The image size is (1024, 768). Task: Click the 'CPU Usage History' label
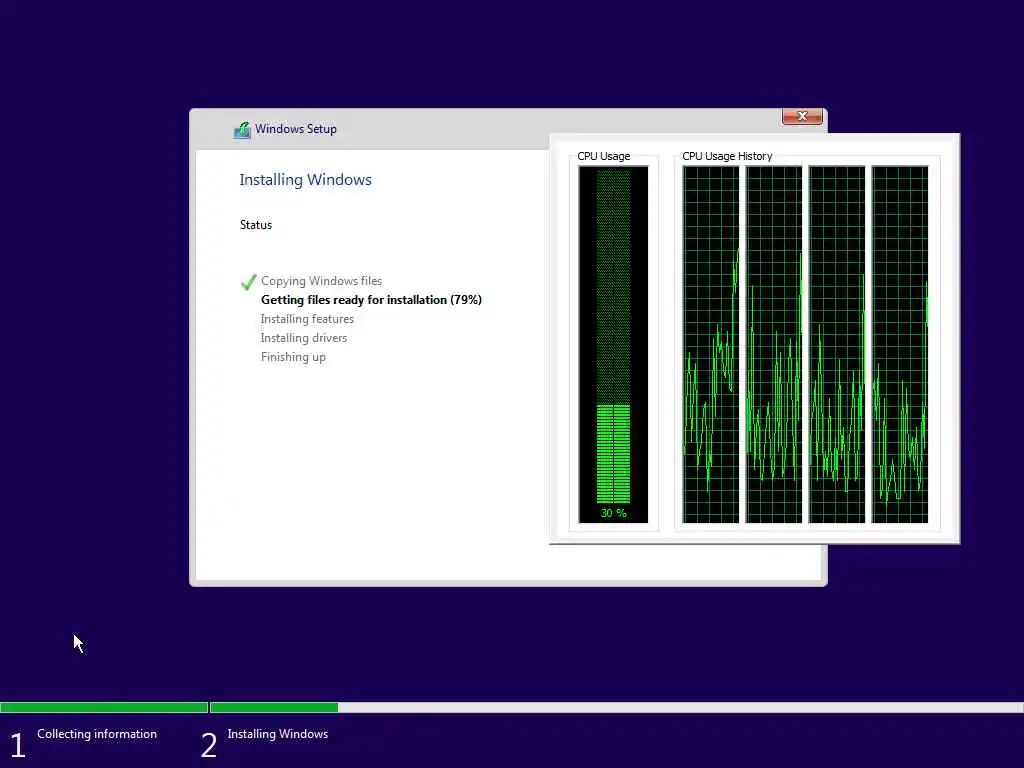(727, 156)
